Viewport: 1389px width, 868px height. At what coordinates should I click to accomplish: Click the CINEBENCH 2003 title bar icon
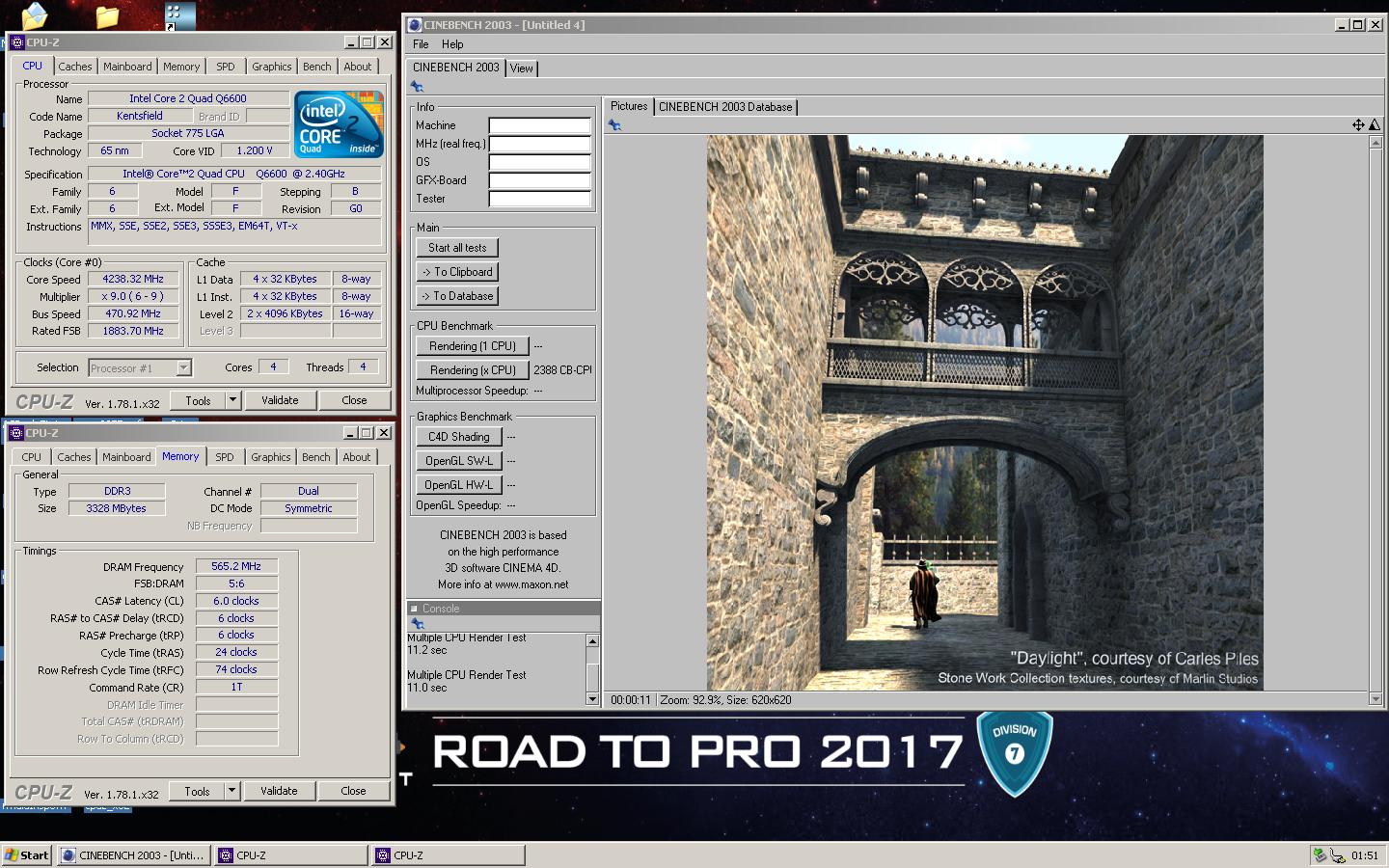pyautogui.click(x=415, y=25)
